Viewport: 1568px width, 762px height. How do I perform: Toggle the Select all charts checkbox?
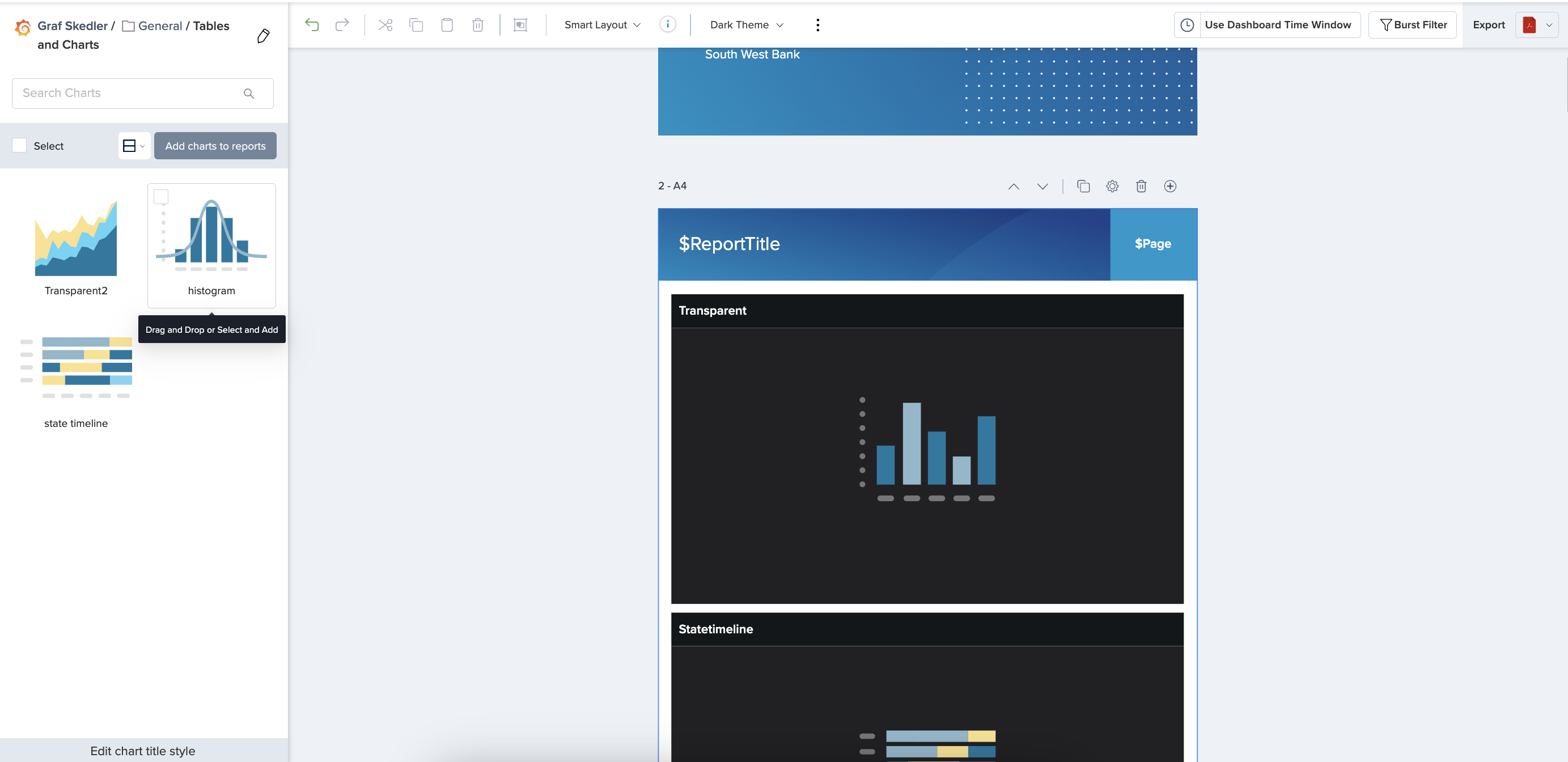19,145
